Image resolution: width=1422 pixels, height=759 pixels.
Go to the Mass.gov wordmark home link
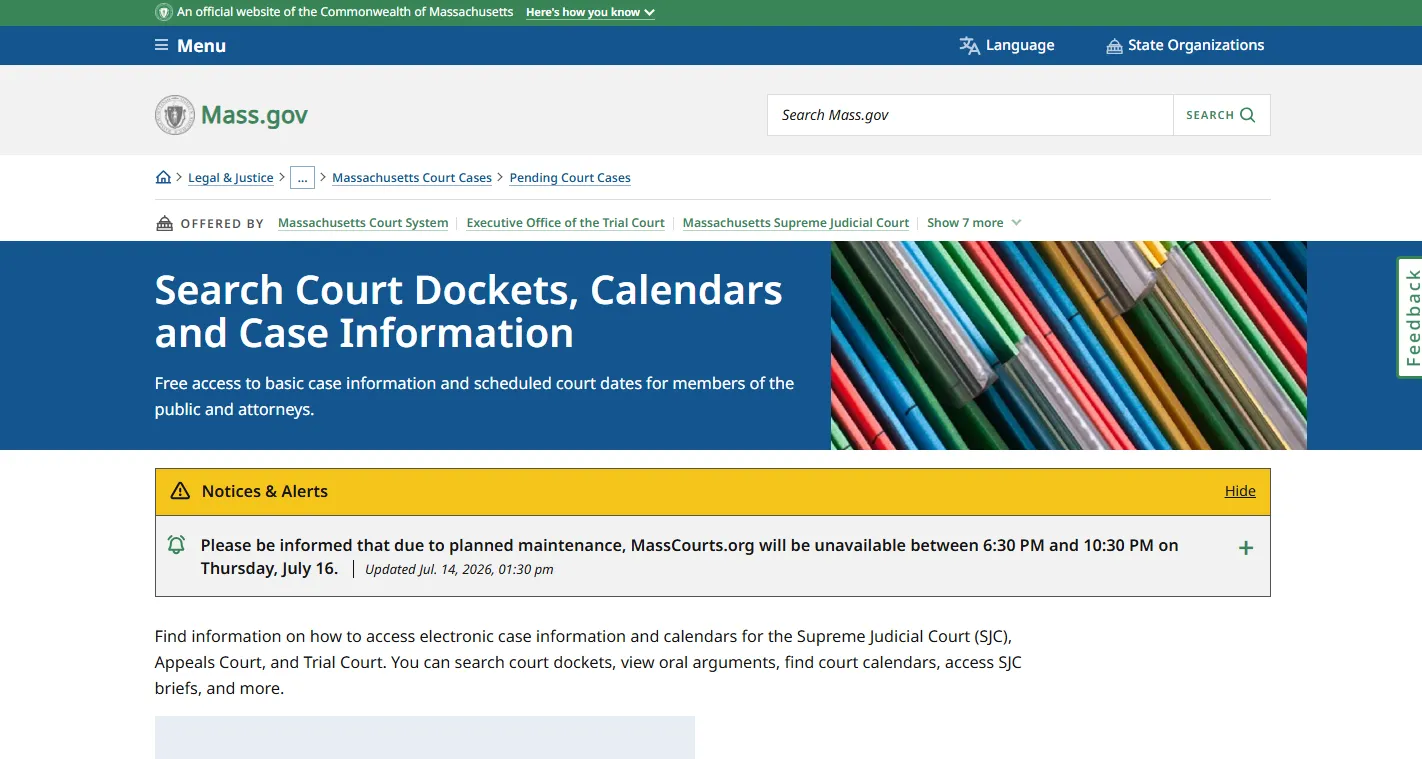(x=254, y=115)
